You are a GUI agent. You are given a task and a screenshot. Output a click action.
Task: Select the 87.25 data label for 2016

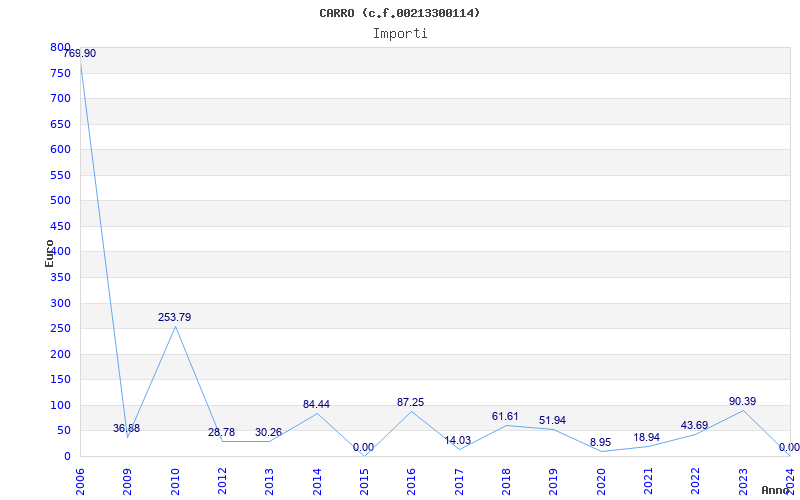click(410, 403)
